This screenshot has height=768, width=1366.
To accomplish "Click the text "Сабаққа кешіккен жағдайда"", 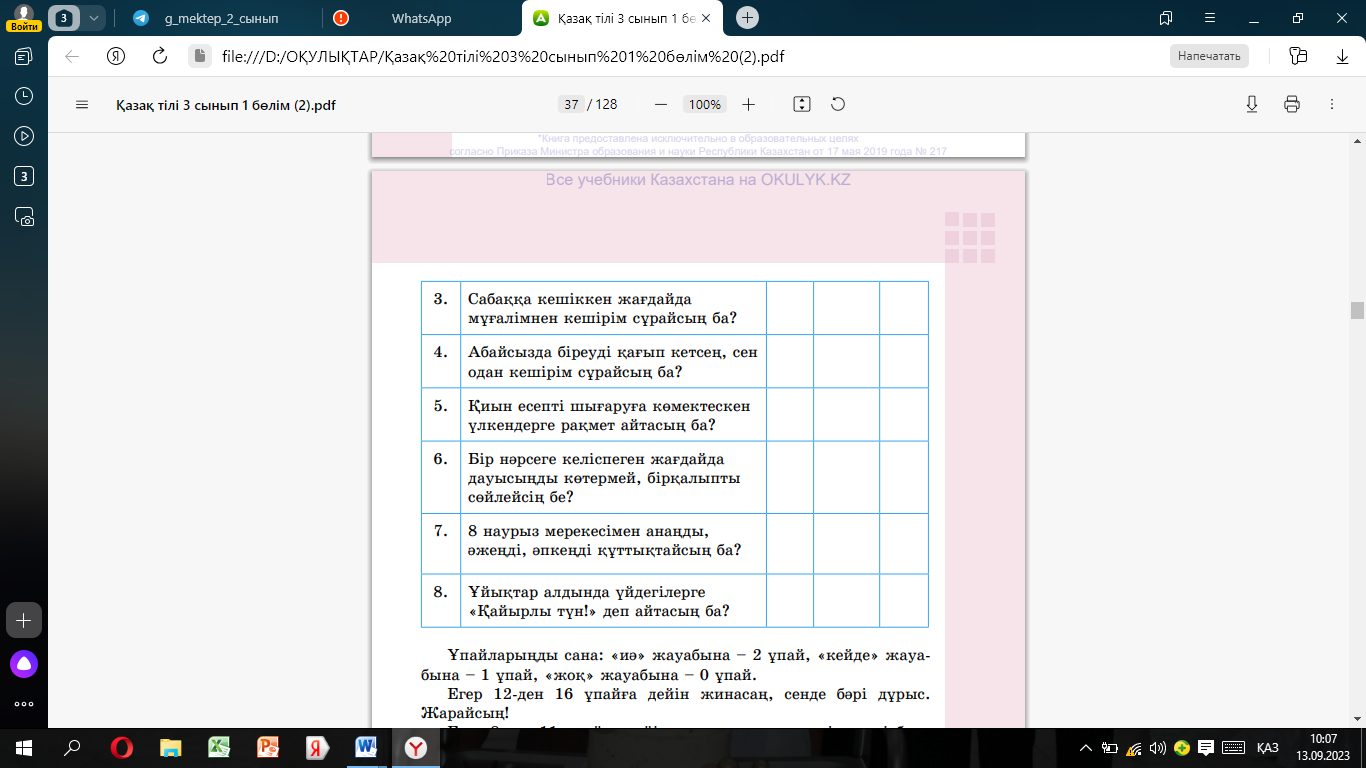I will 580,299.
